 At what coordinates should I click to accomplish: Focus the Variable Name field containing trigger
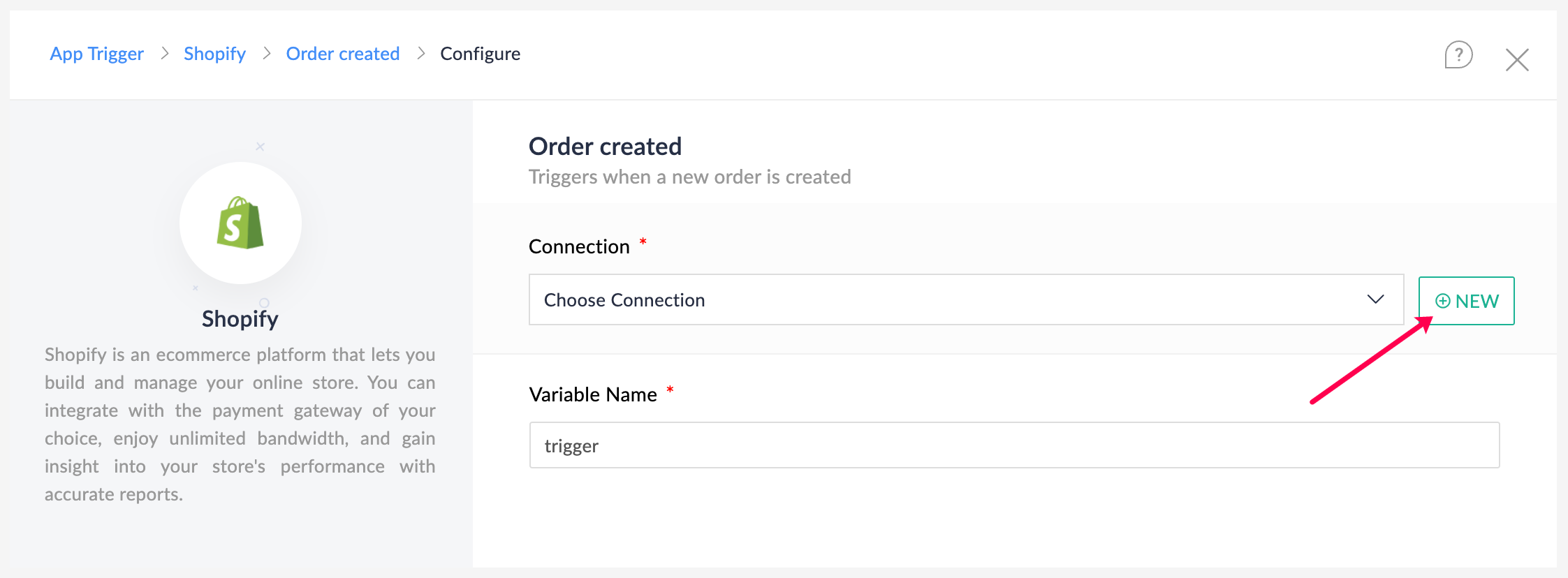pyautogui.click(x=1014, y=445)
